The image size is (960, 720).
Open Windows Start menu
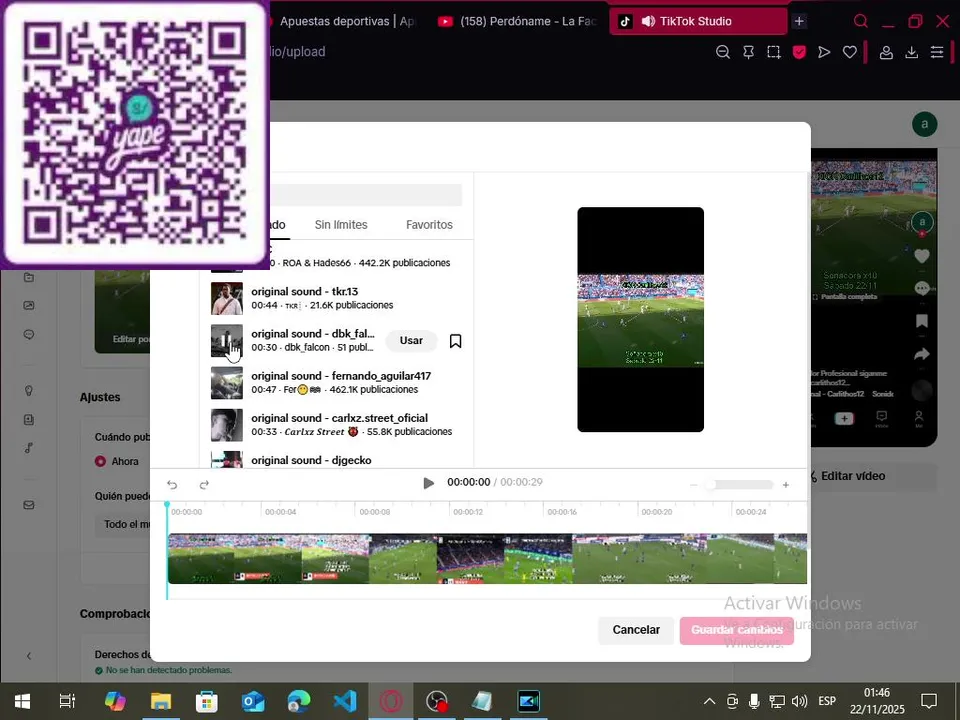(x=23, y=702)
